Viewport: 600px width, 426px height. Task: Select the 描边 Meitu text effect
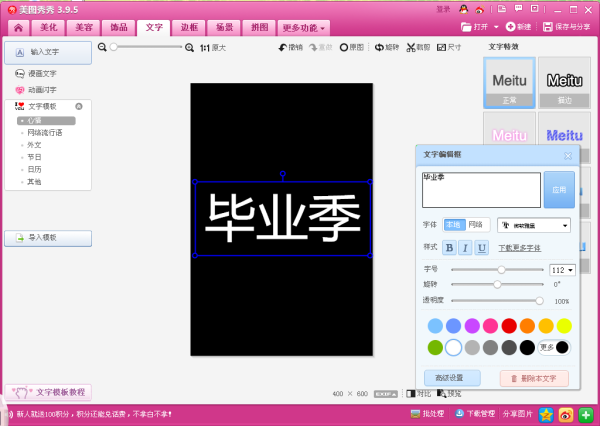click(564, 83)
